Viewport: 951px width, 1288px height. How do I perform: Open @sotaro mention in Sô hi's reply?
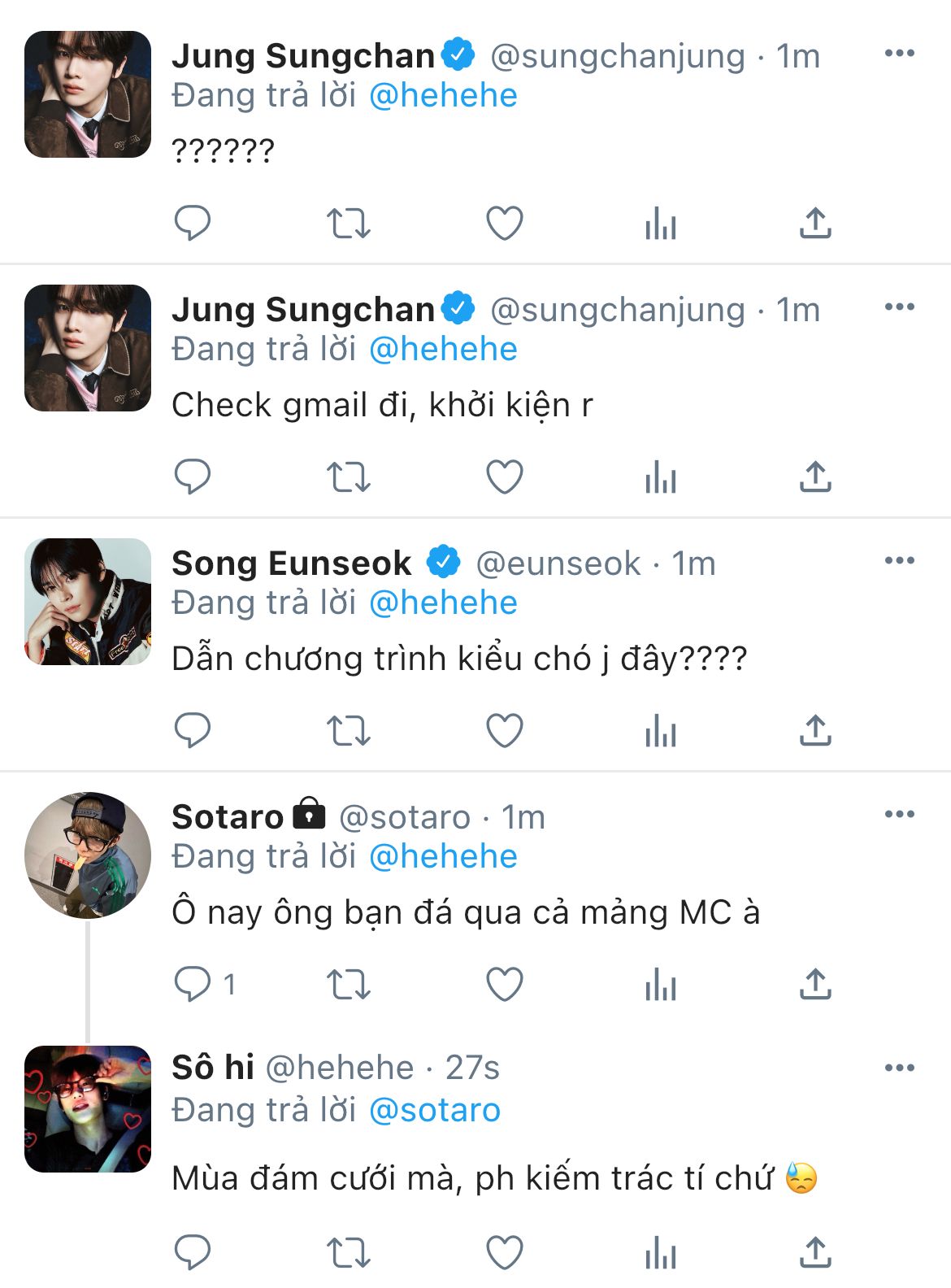tap(435, 1111)
